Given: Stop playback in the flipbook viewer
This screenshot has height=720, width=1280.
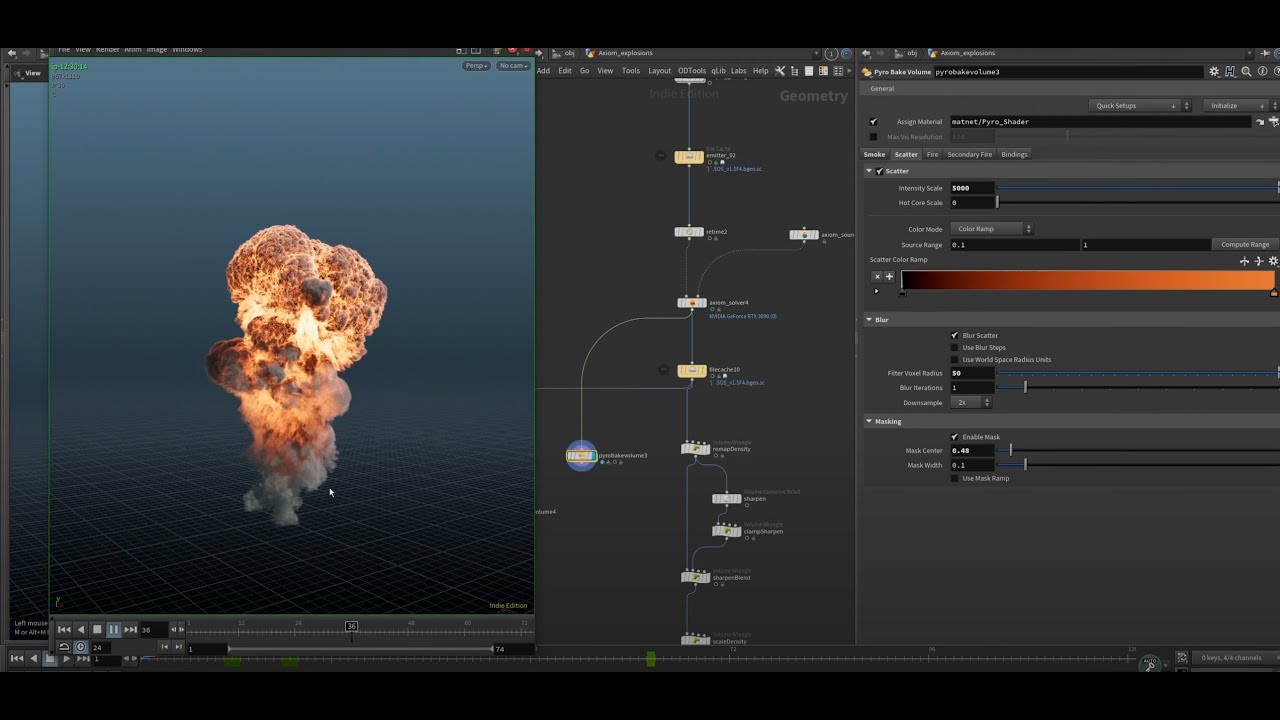Looking at the screenshot, I should click(97, 629).
